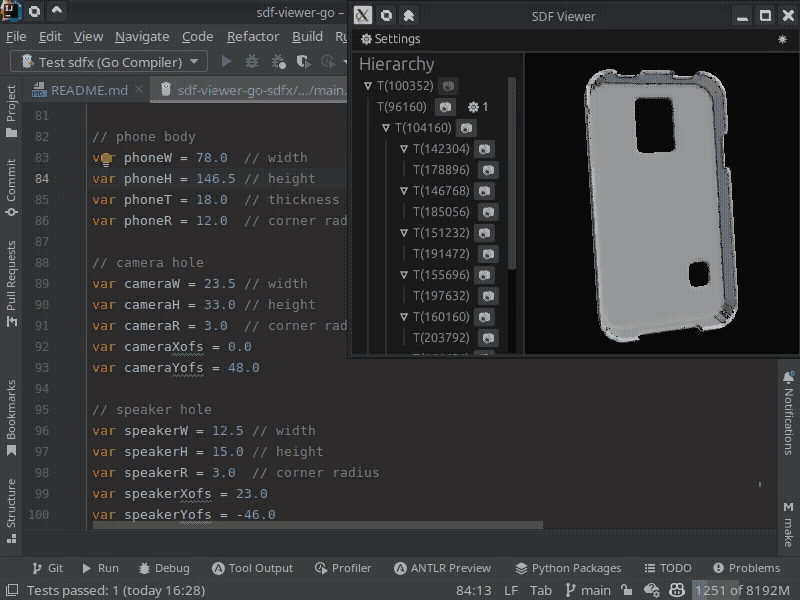Open the ANTLR Preview tool window
Screen dimensions: 800x600
442,568
